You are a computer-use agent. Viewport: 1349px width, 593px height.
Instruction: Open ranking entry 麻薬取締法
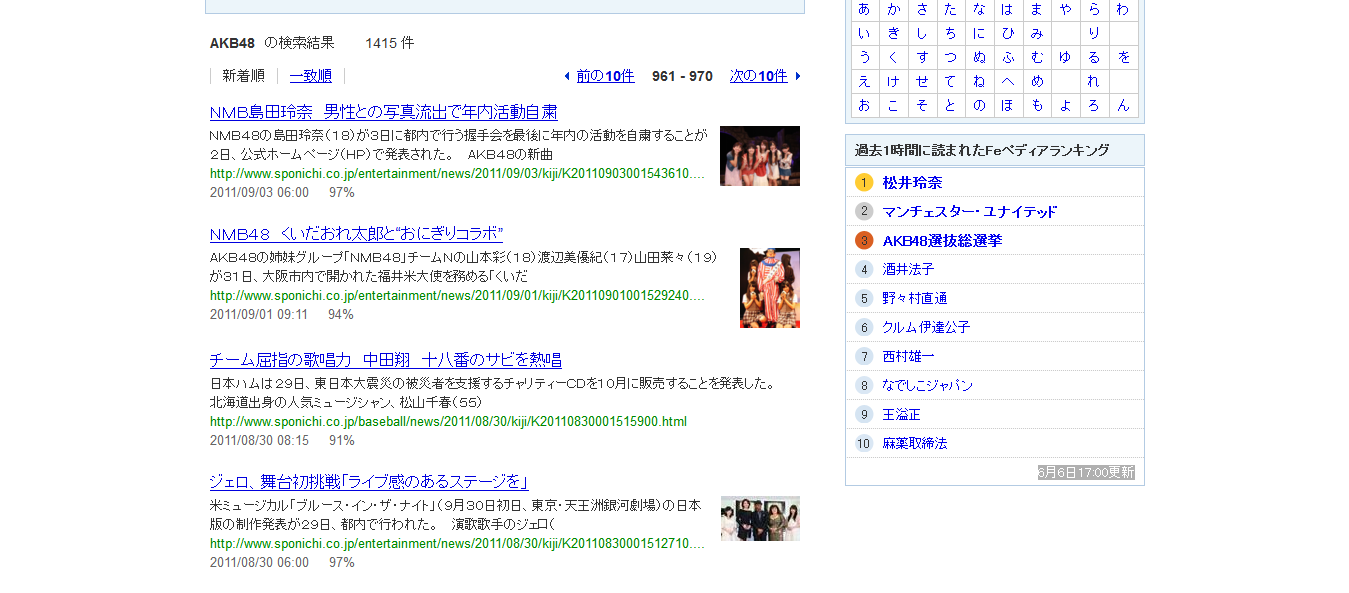click(914, 443)
